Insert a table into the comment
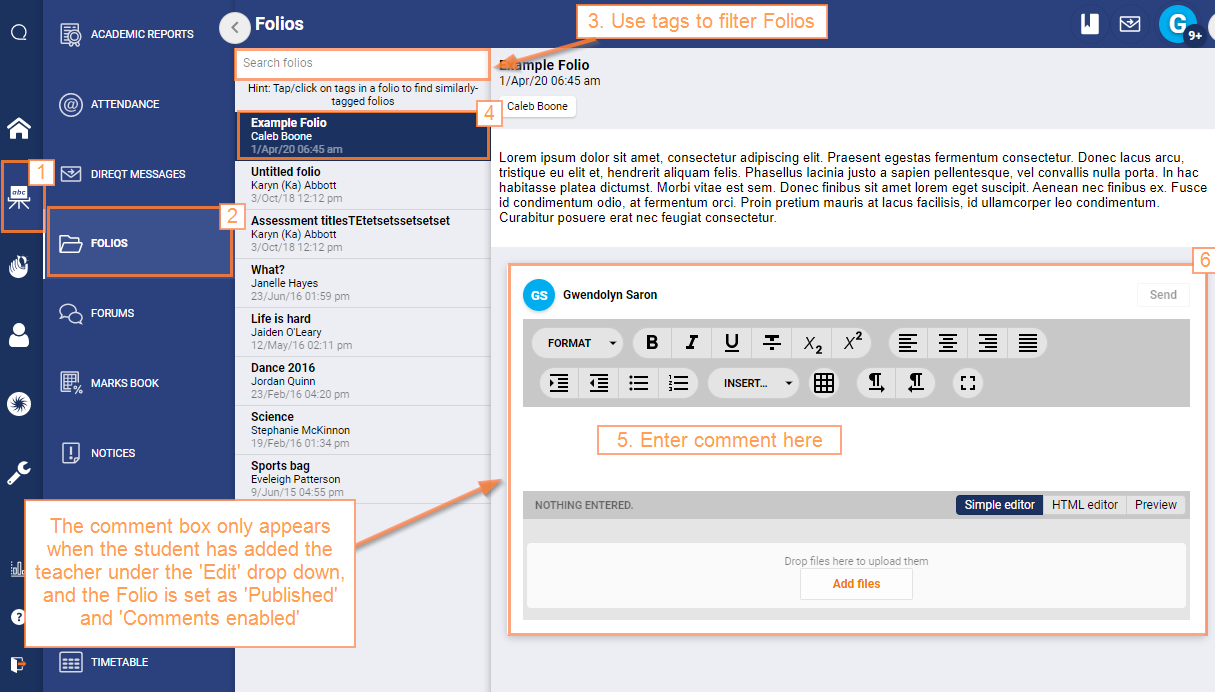1215x692 pixels. click(823, 383)
